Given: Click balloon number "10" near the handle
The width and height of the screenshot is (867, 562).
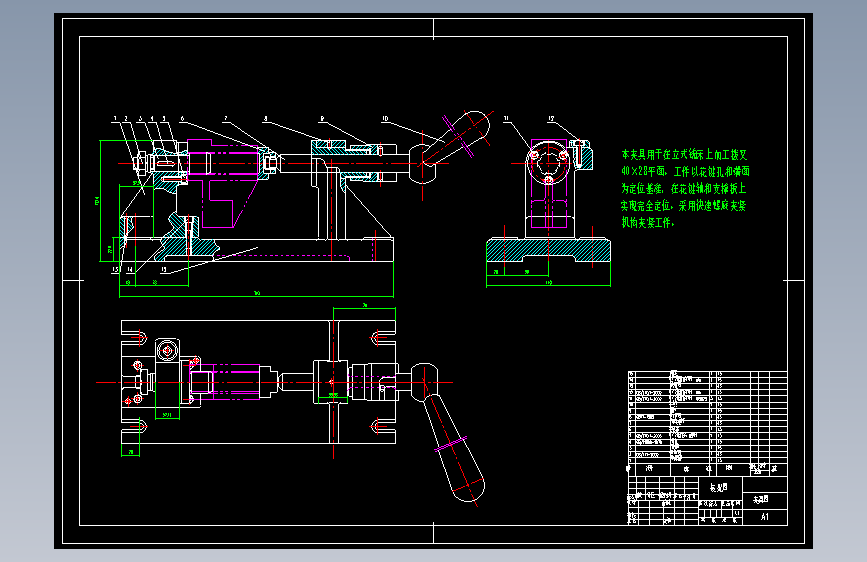Looking at the screenshot, I should click(x=385, y=118).
